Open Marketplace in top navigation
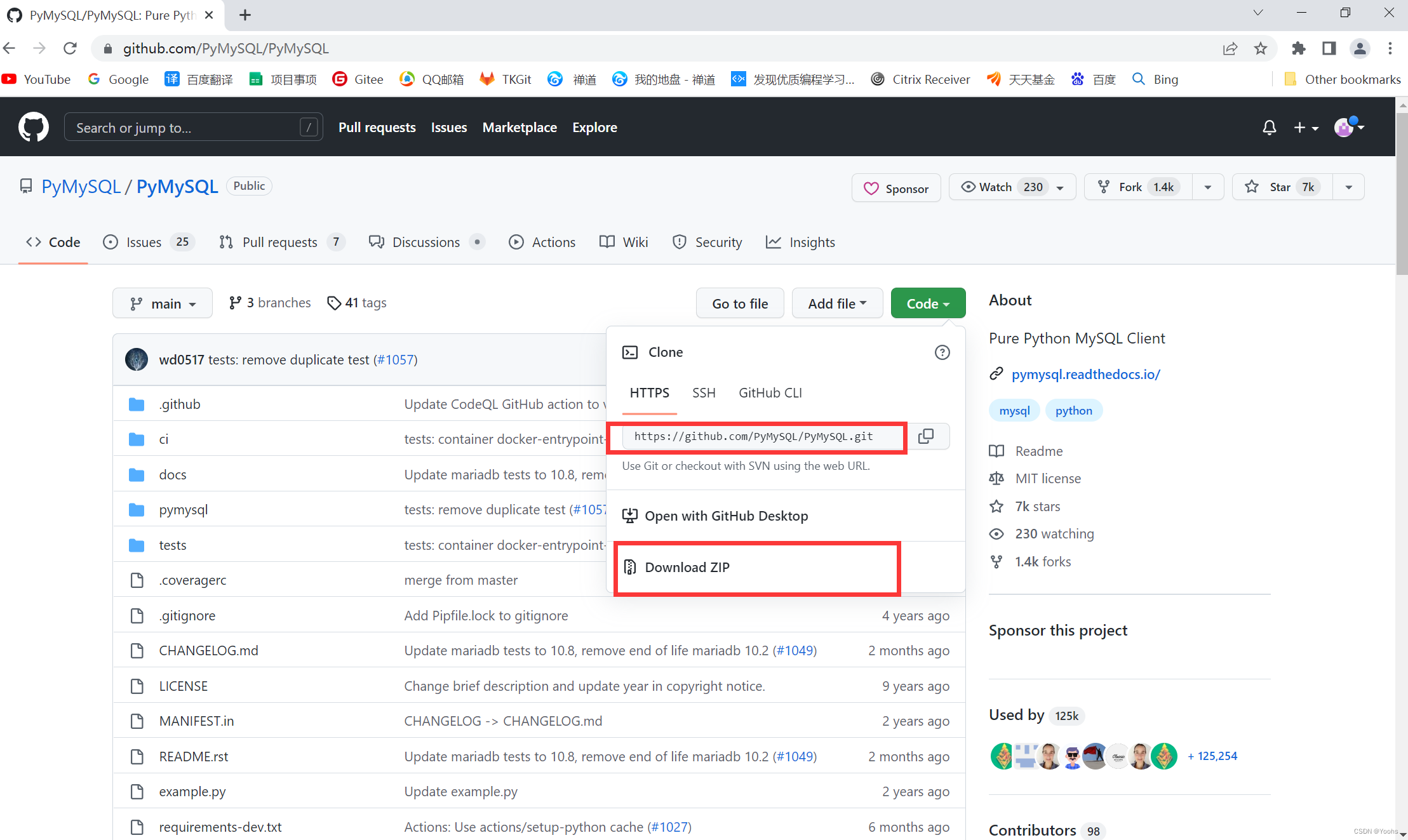Viewport: 1408px width, 840px height. pyautogui.click(x=520, y=128)
